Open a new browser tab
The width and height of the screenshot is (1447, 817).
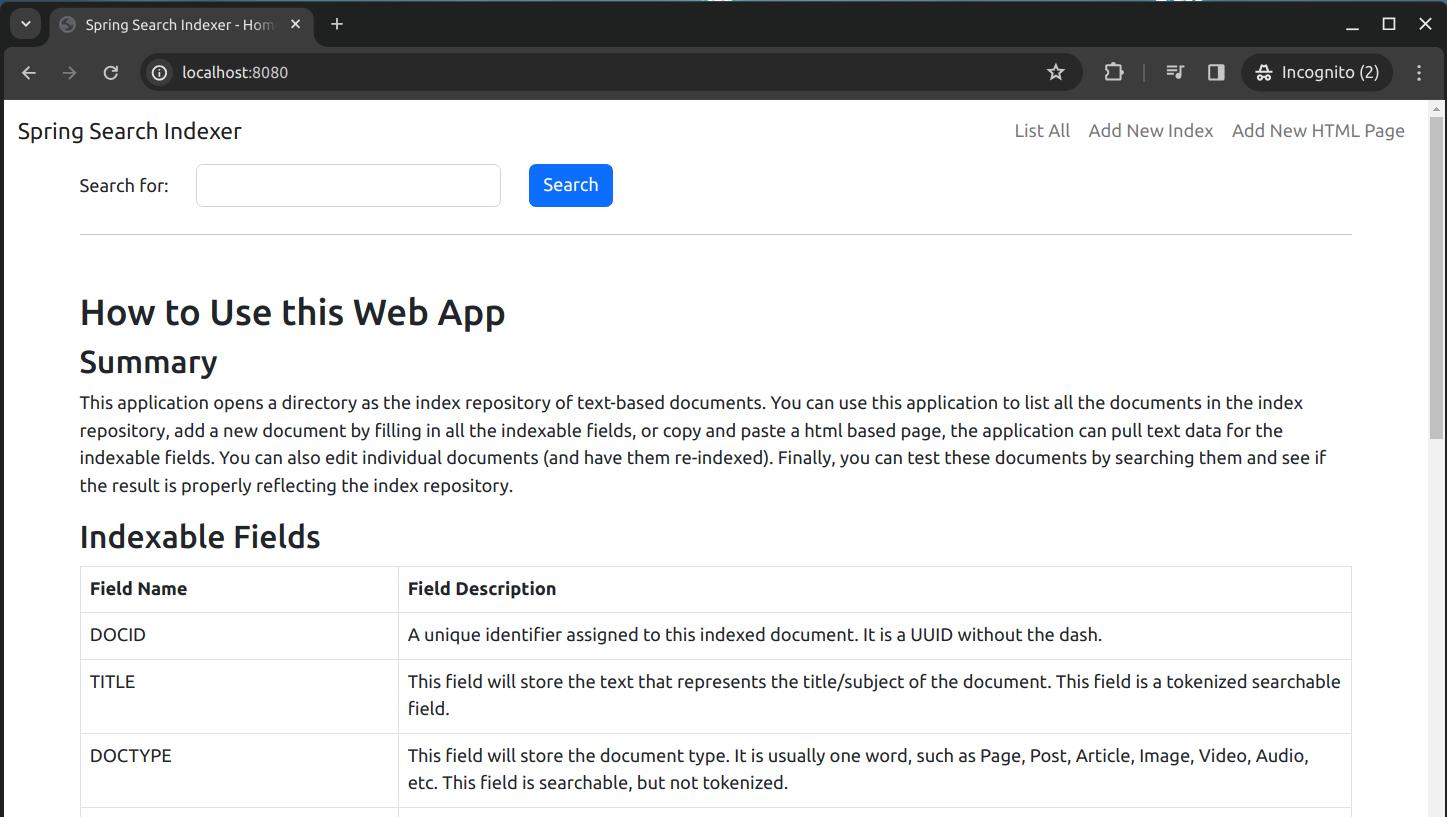coord(337,24)
